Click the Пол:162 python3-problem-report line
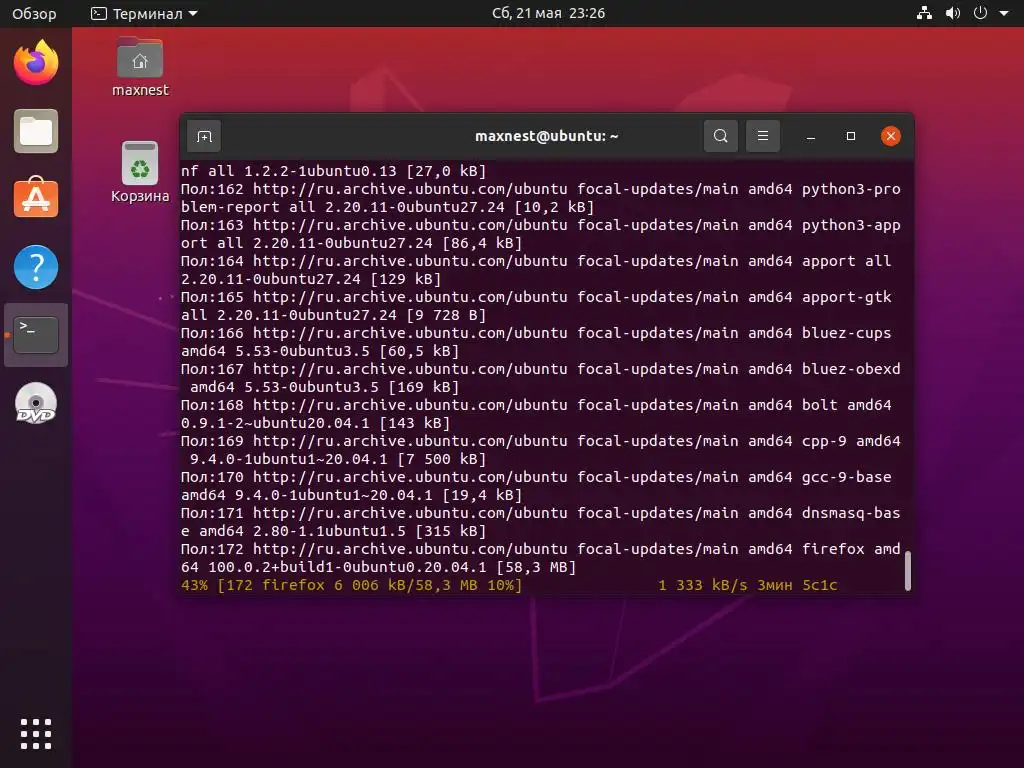The width and height of the screenshot is (1024, 768). [541, 198]
